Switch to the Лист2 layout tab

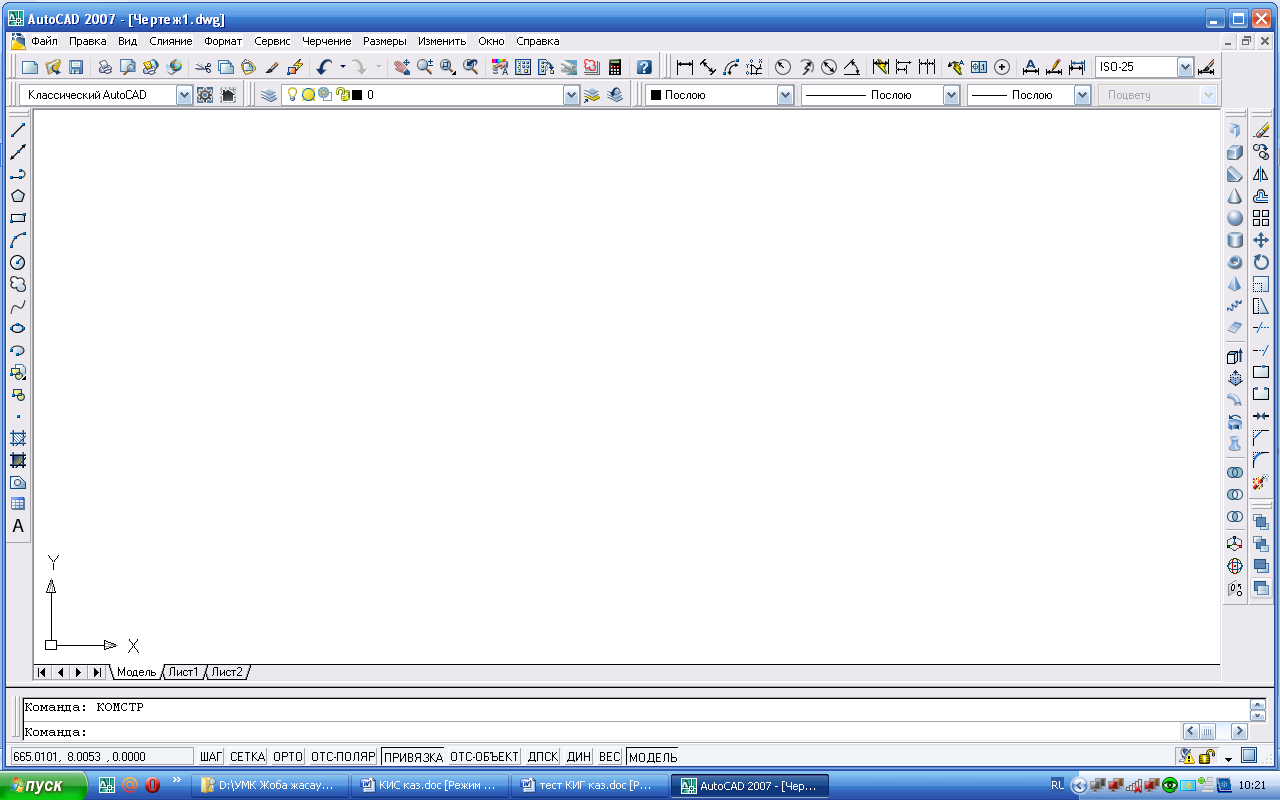(226, 672)
